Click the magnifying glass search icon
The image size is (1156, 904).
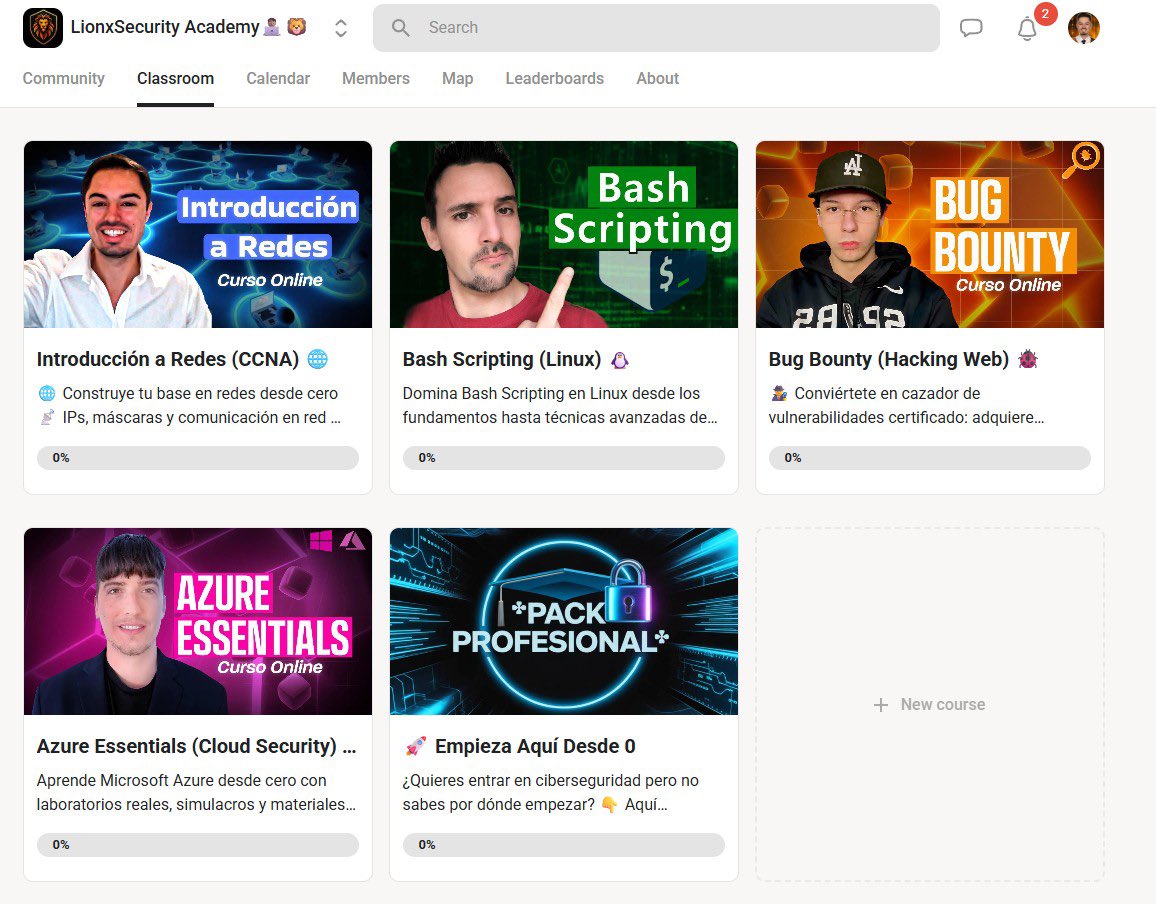[400, 28]
